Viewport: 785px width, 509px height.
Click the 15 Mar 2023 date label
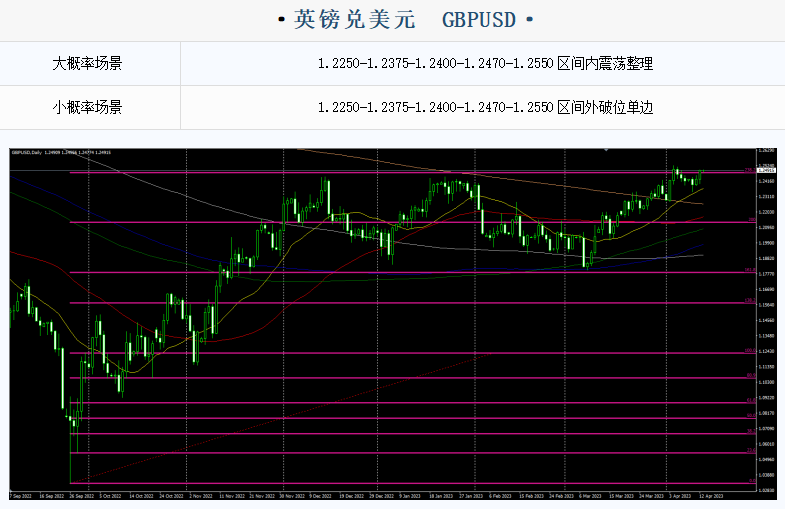(621, 496)
